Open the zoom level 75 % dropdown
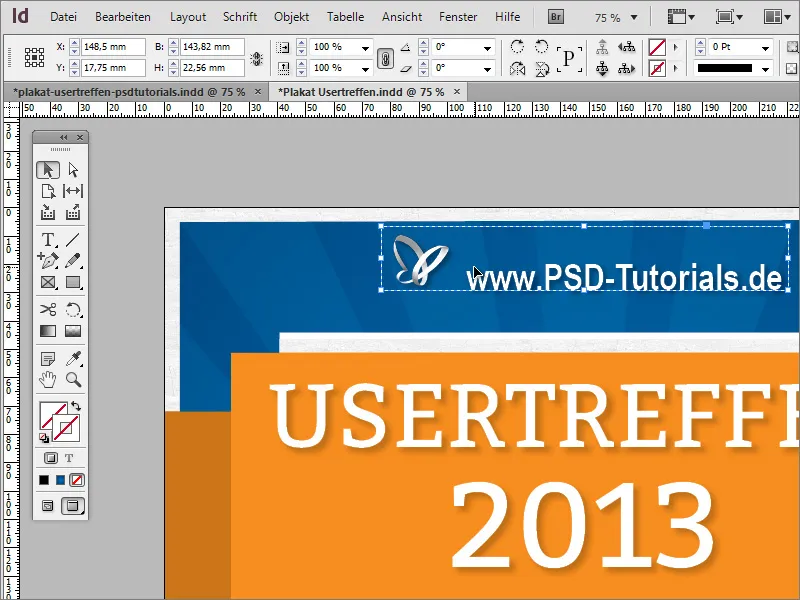800x600 pixels. pyautogui.click(x=634, y=17)
